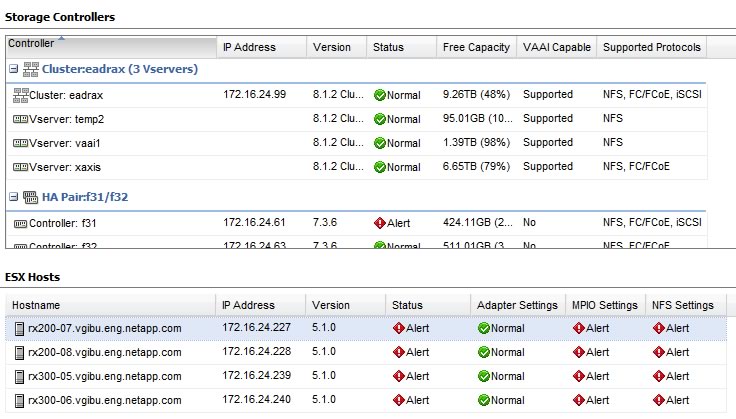Screen dimensions: 736x419
Task: Sort hosts by Hostname column
Action: pyautogui.click(x=110, y=305)
